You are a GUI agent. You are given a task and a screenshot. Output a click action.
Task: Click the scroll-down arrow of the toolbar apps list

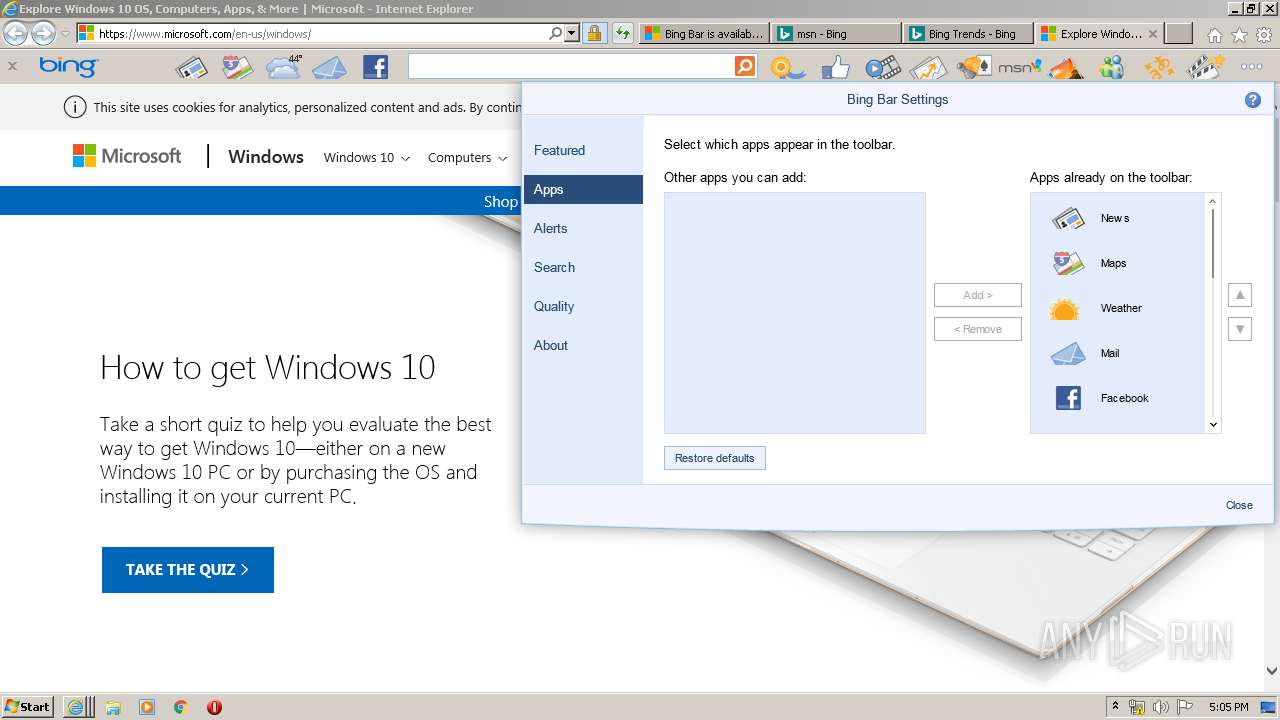pos(1213,425)
